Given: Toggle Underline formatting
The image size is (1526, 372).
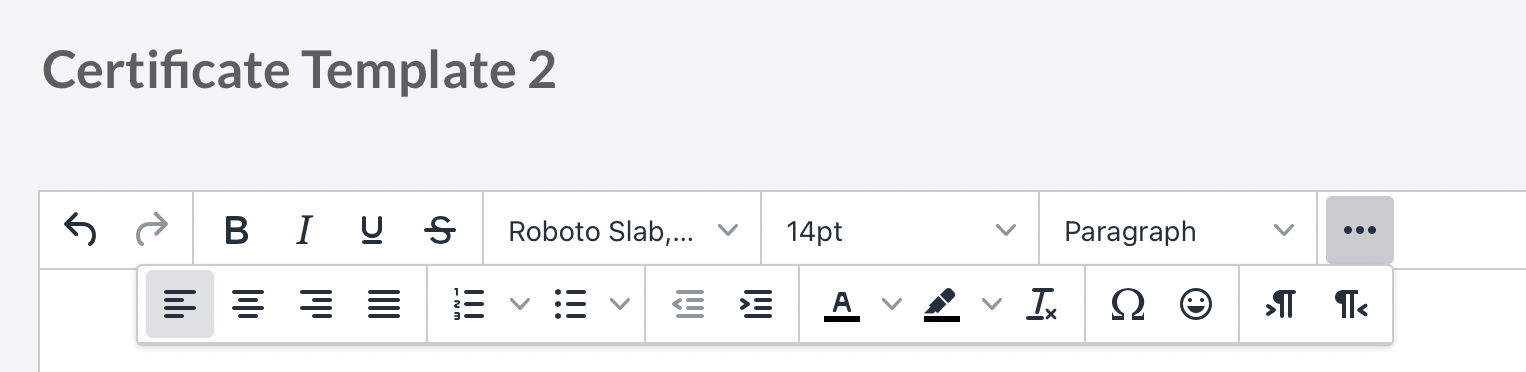Looking at the screenshot, I should point(372,231).
